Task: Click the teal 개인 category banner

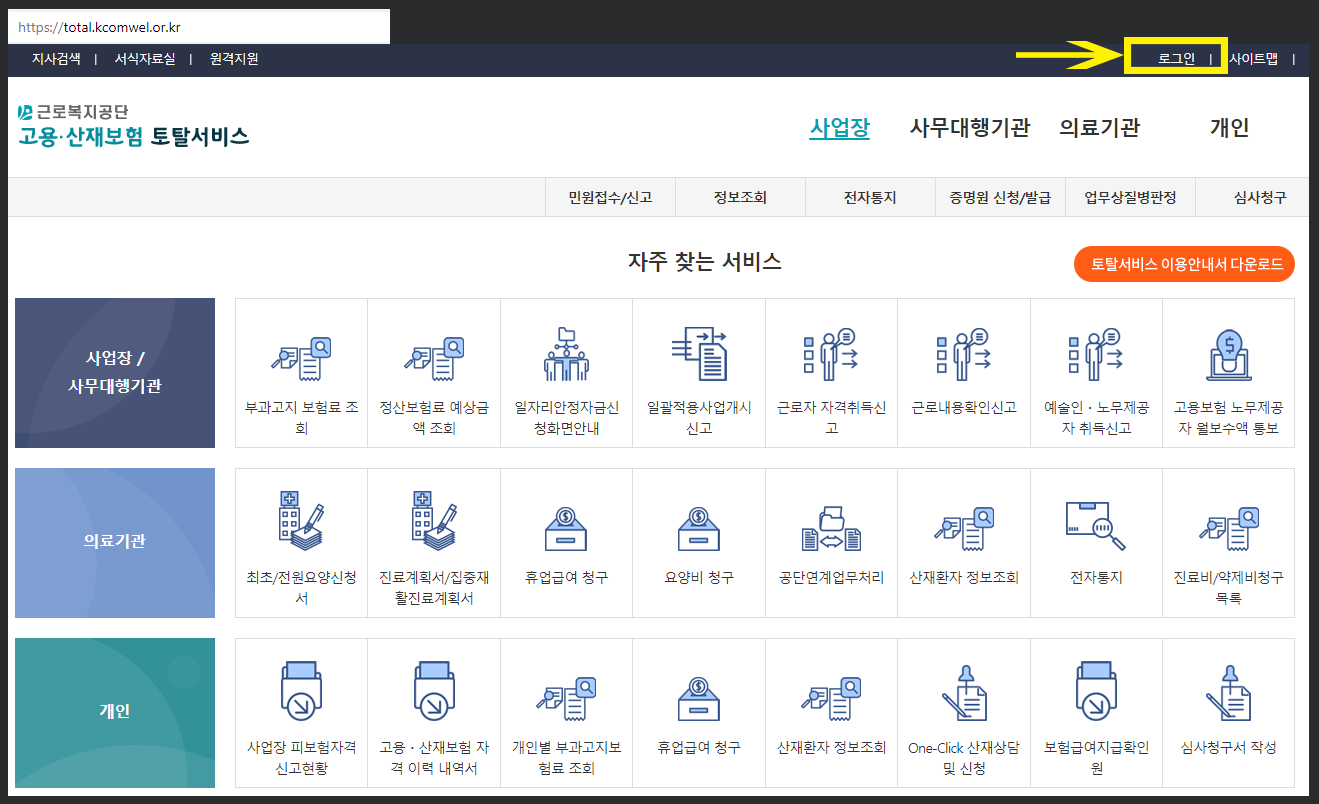Action: [115, 713]
